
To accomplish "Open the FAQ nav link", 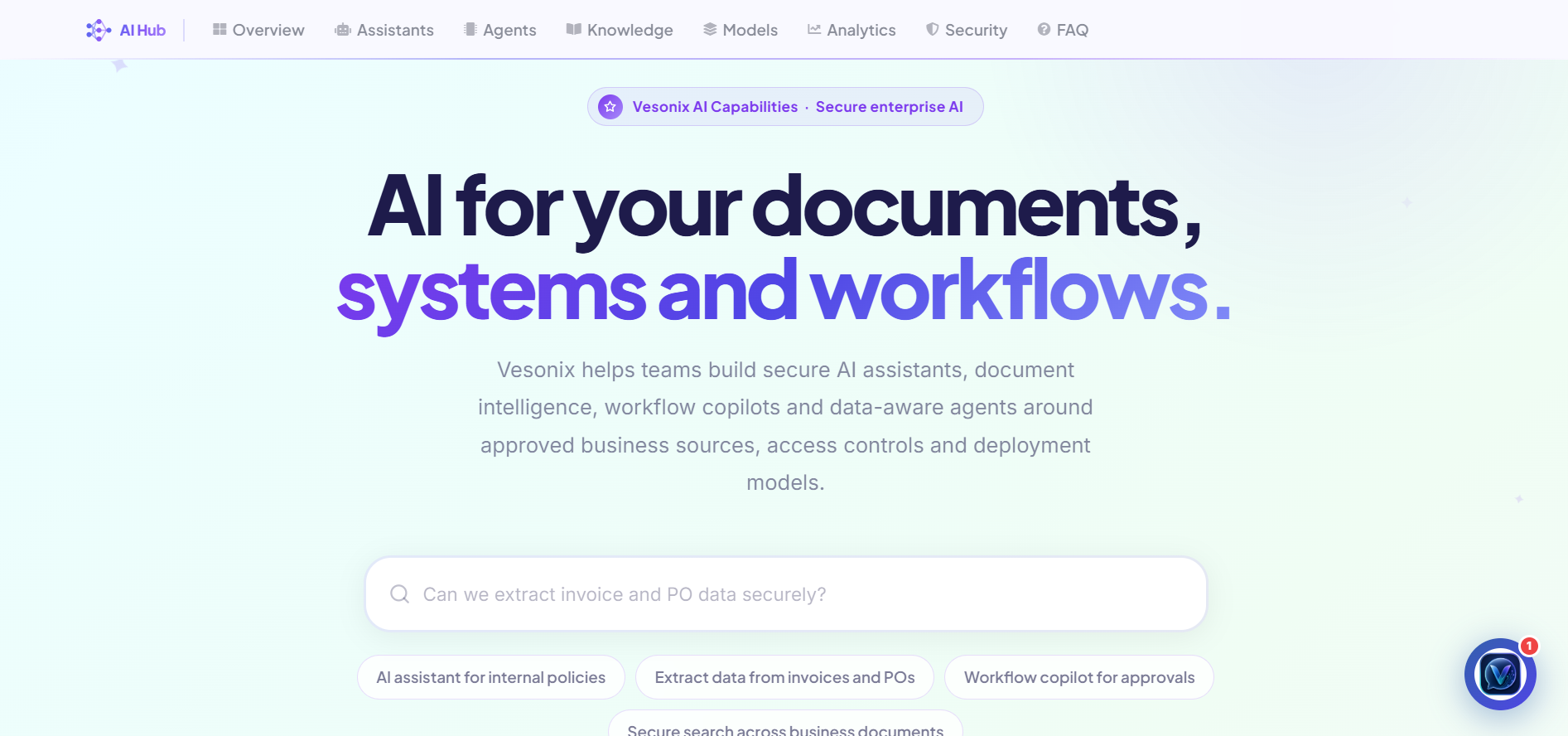I will pyautogui.click(x=1063, y=30).
